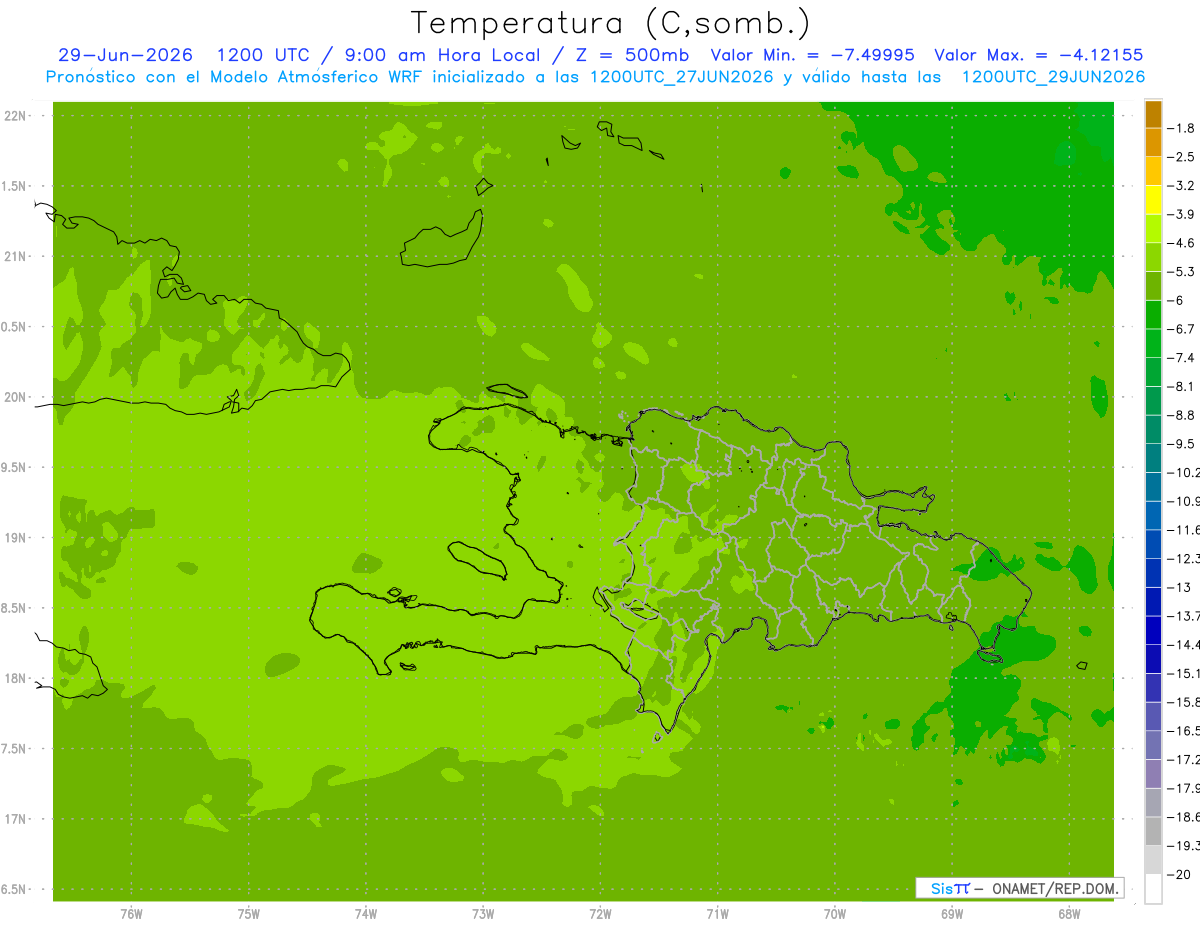Click the '19N' latitude label
This screenshot has height=927, width=1200.
(14, 538)
